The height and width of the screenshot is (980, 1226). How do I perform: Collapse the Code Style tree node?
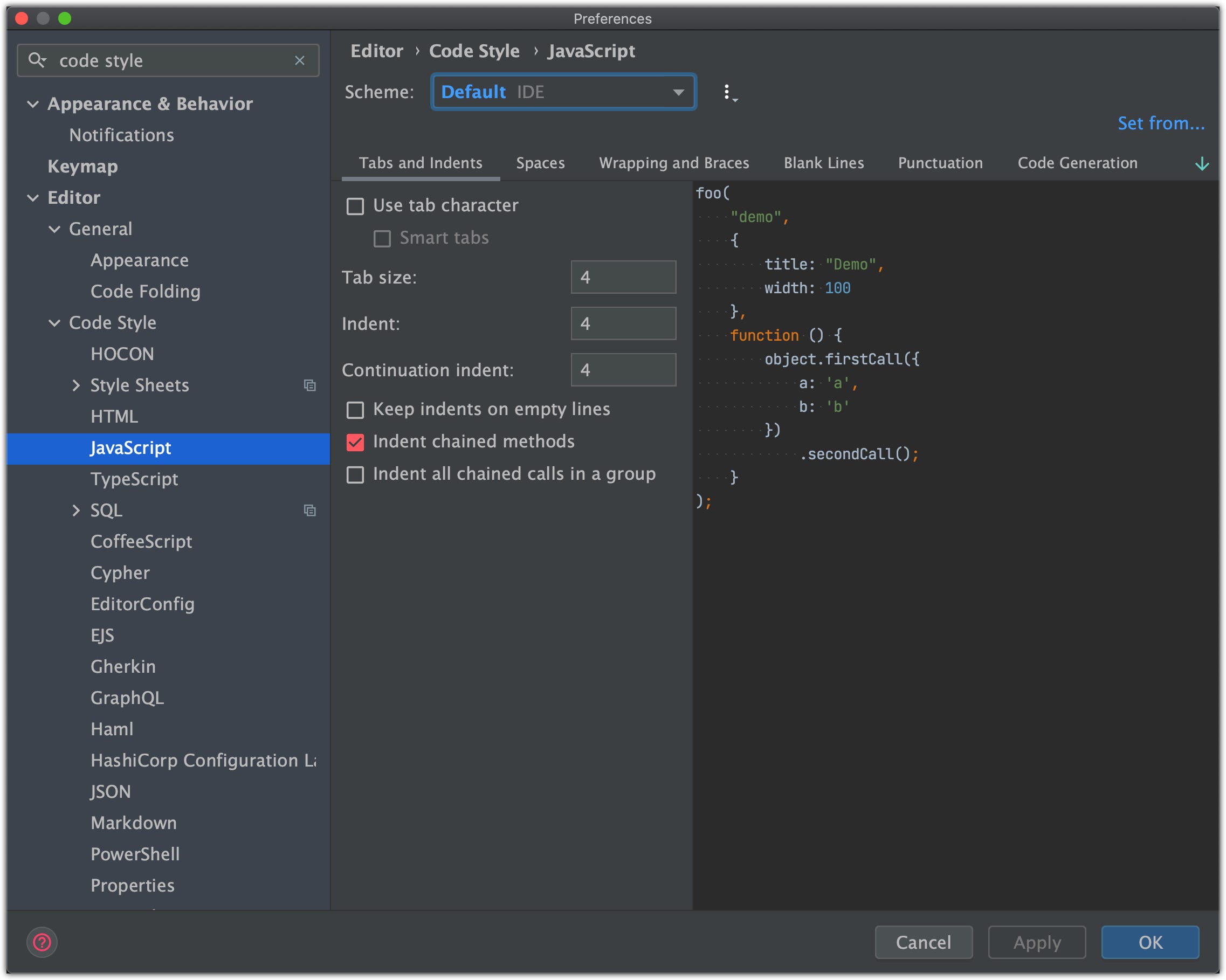[x=54, y=323]
